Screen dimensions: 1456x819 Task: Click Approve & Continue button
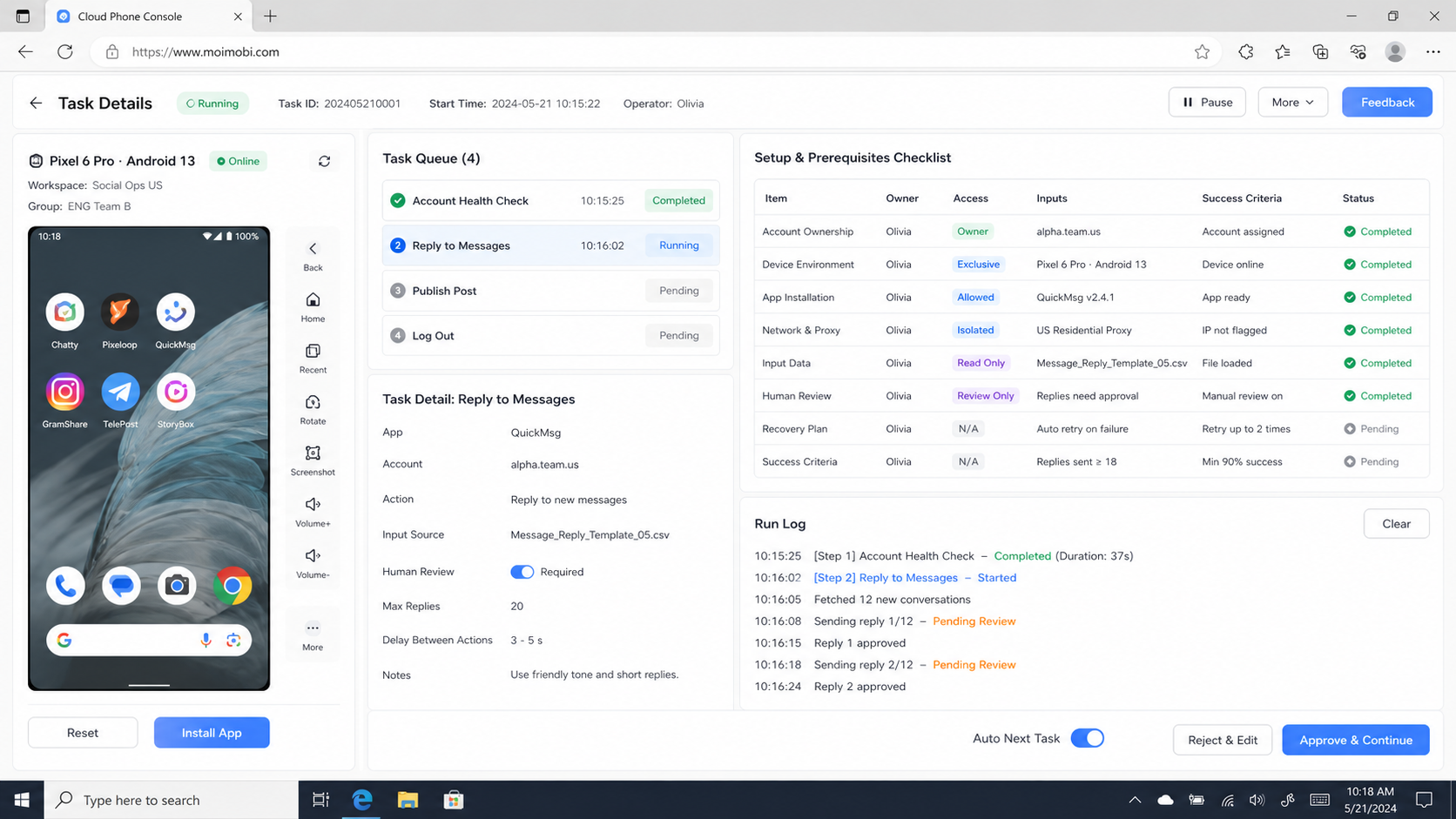1356,740
